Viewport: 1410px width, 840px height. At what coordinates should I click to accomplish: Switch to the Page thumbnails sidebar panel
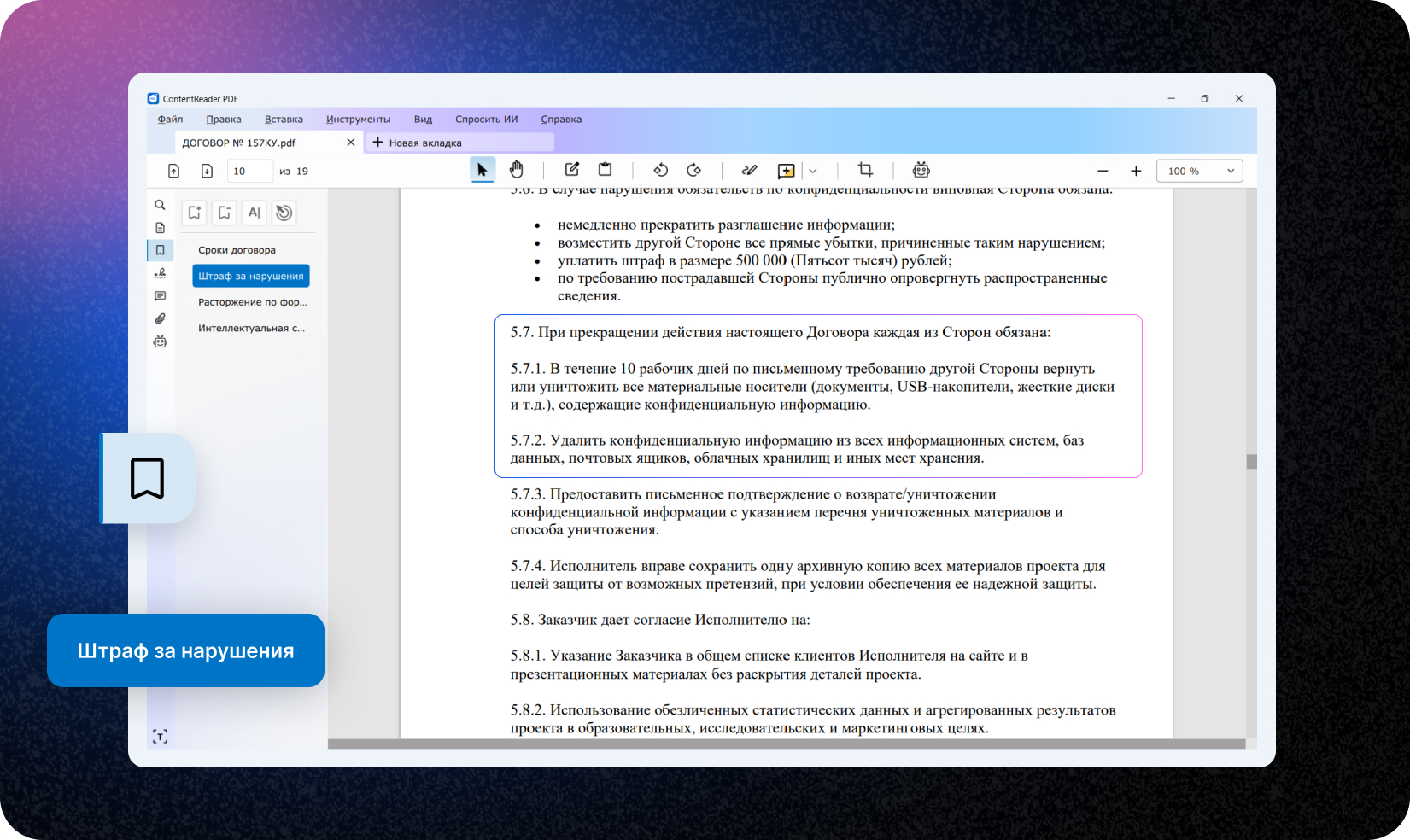[160, 227]
